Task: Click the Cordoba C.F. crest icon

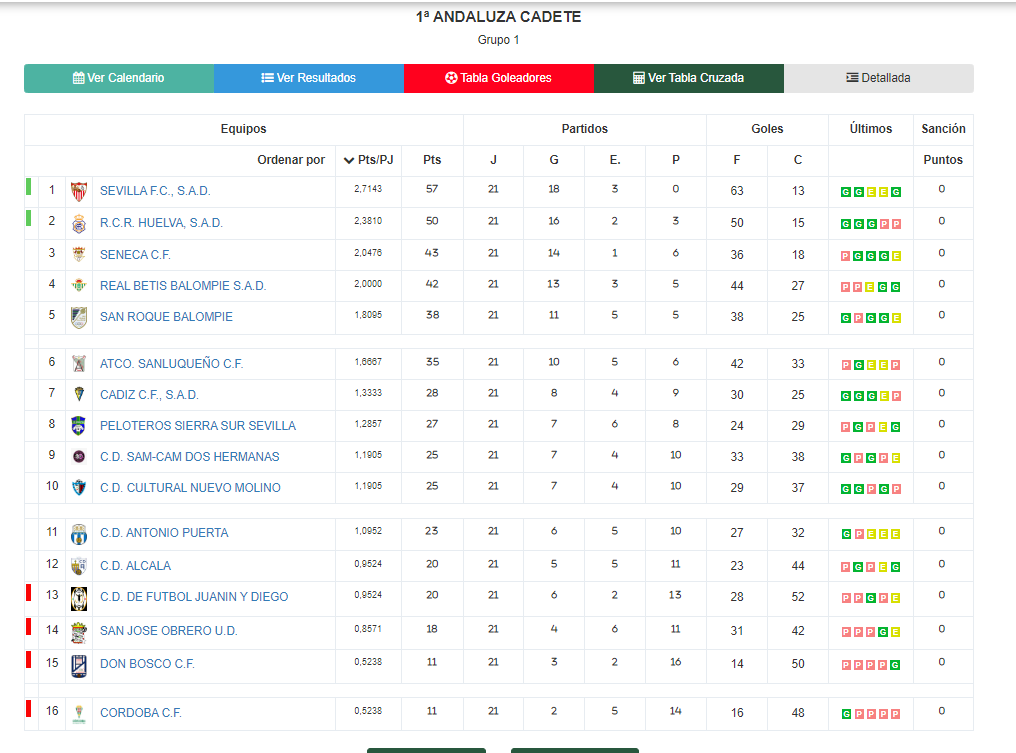Action: pos(79,713)
